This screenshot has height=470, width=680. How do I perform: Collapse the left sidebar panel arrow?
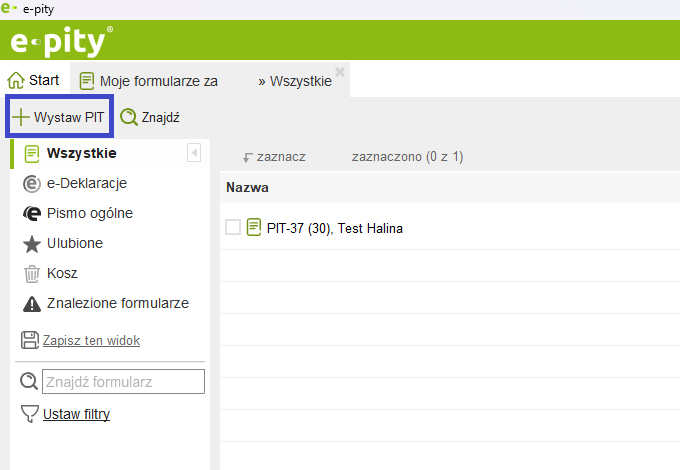point(194,153)
